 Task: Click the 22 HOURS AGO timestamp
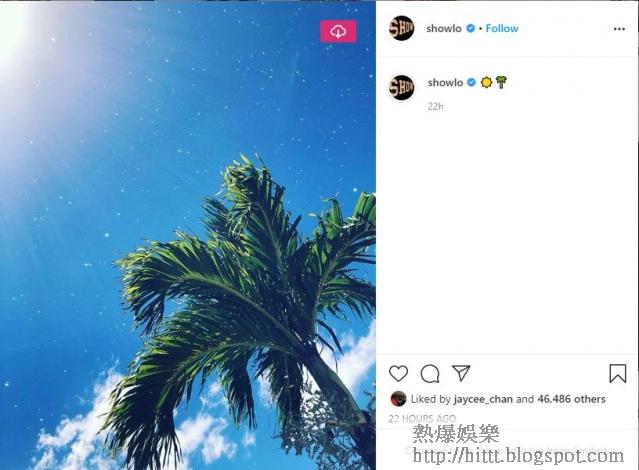(422, 419)
